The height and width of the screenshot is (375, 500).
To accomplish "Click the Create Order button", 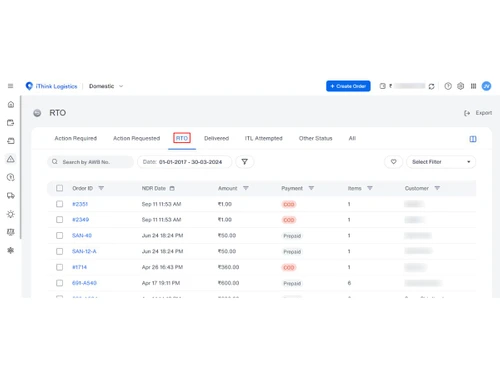I will tap(348, 86).
